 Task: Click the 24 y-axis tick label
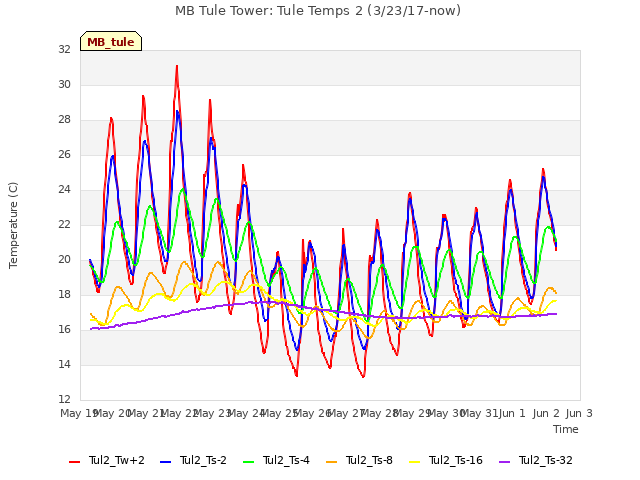click(x=64, y=189)
